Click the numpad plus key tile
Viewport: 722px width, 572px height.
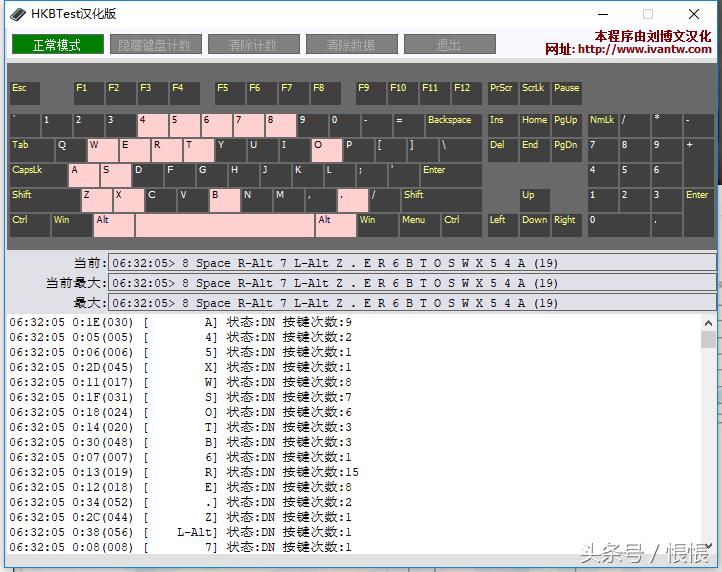pyautogui.click(x=699, y=163)
